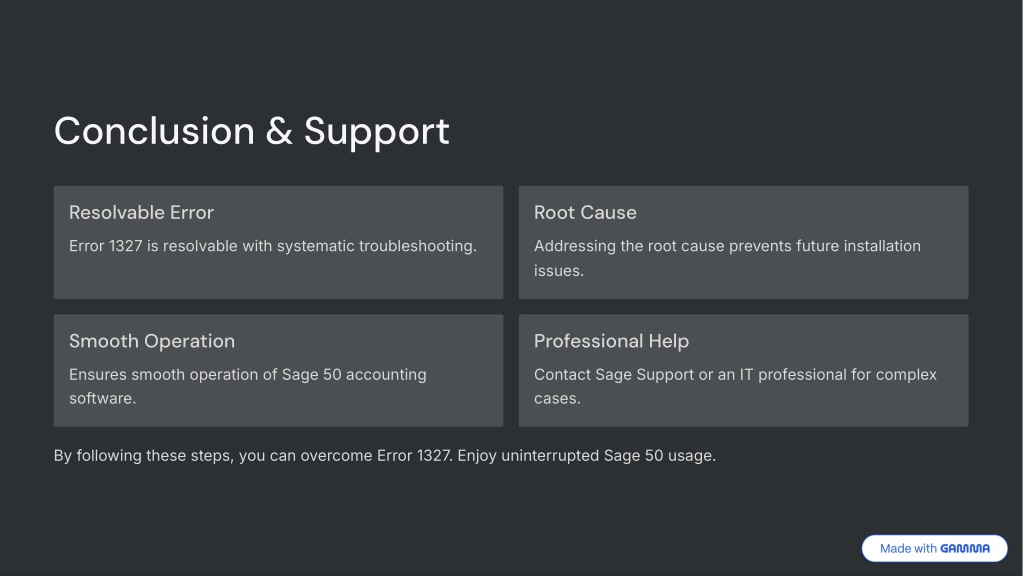
Task: Click the Ensures smooth operation description
Action: pos(248,386)
